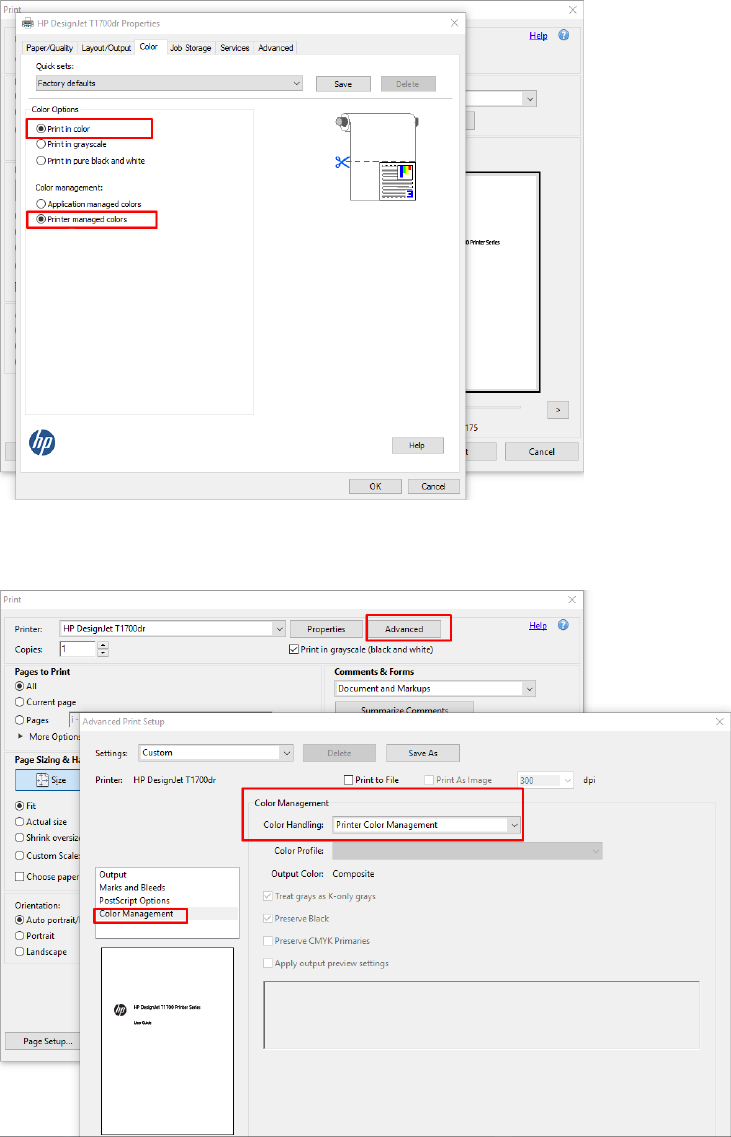The image size is (731, 1137).
Task: Expand the Printer HP DesignJet T1700dr dropdown
Action: (x=173, y=629)
